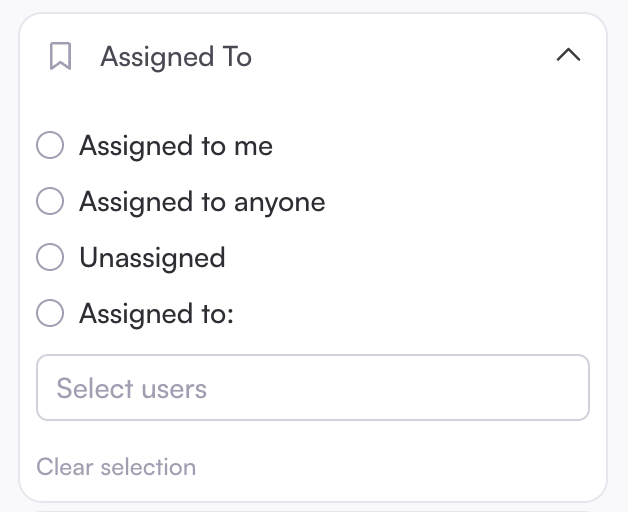The image size is (628, 512).
Task: Choose the "Assigned to anyone" radio button
Action: (x=50, y=202)
